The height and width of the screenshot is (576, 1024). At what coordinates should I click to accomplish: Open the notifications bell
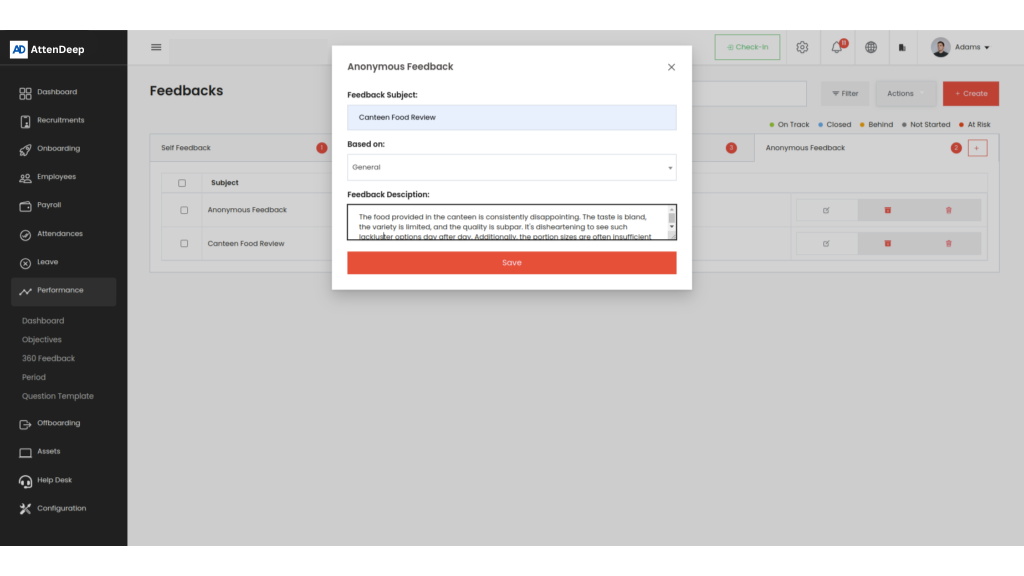[x=837, y=47]
